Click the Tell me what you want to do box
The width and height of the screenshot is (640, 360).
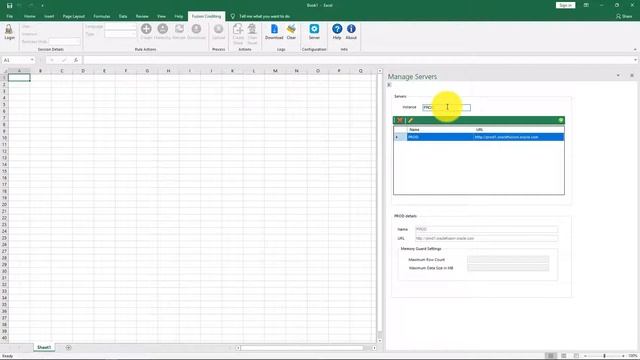(x=264, y=16)
